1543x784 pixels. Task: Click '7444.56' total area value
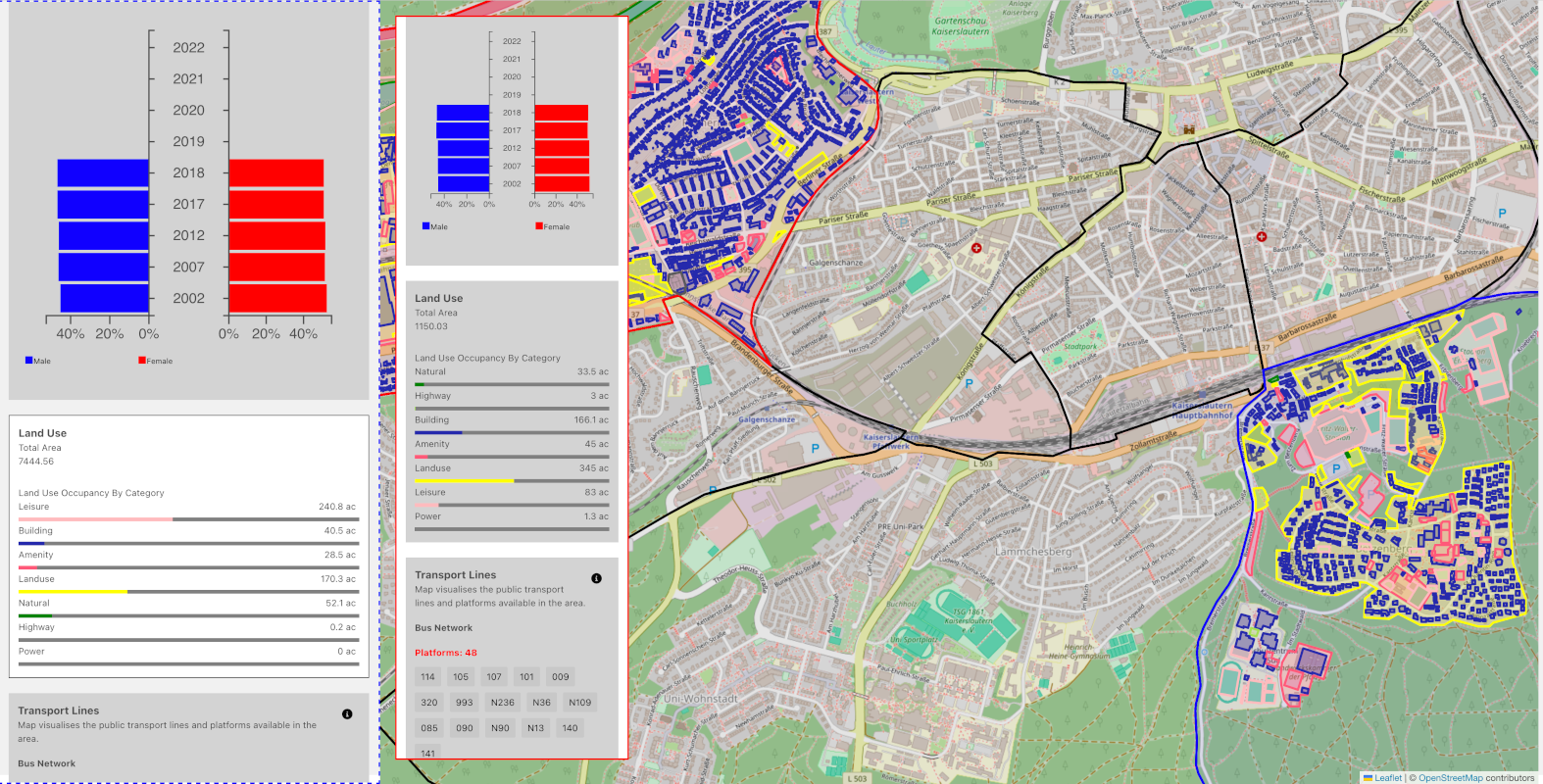36,462
